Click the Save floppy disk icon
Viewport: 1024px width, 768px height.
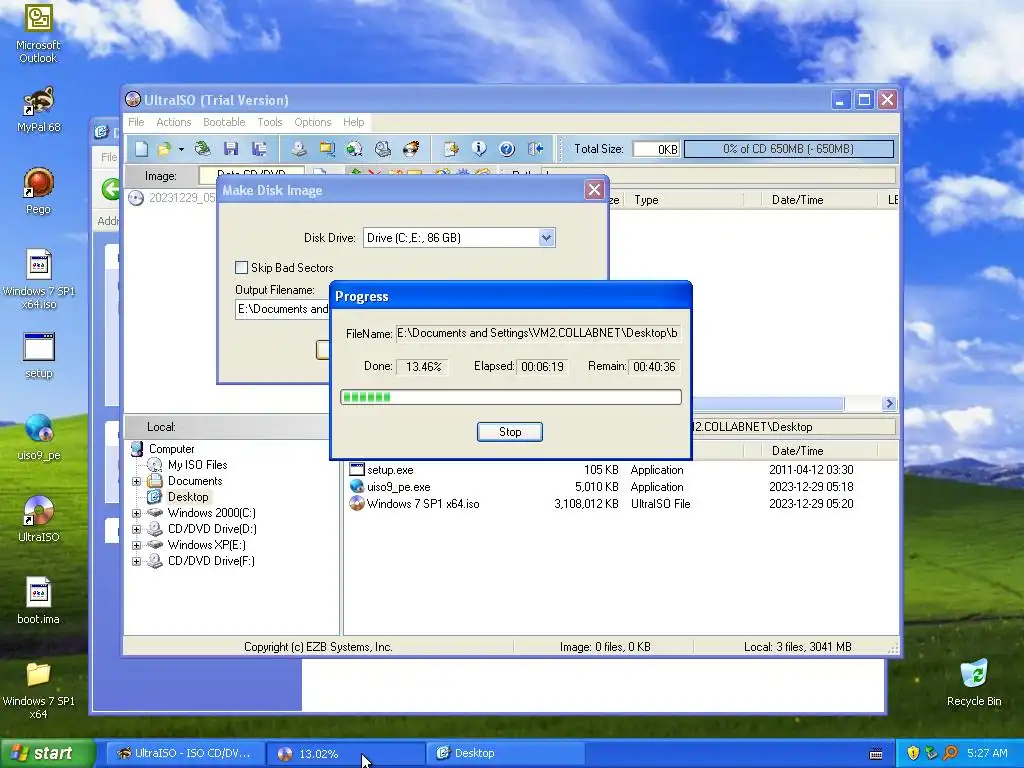(231, 149)
